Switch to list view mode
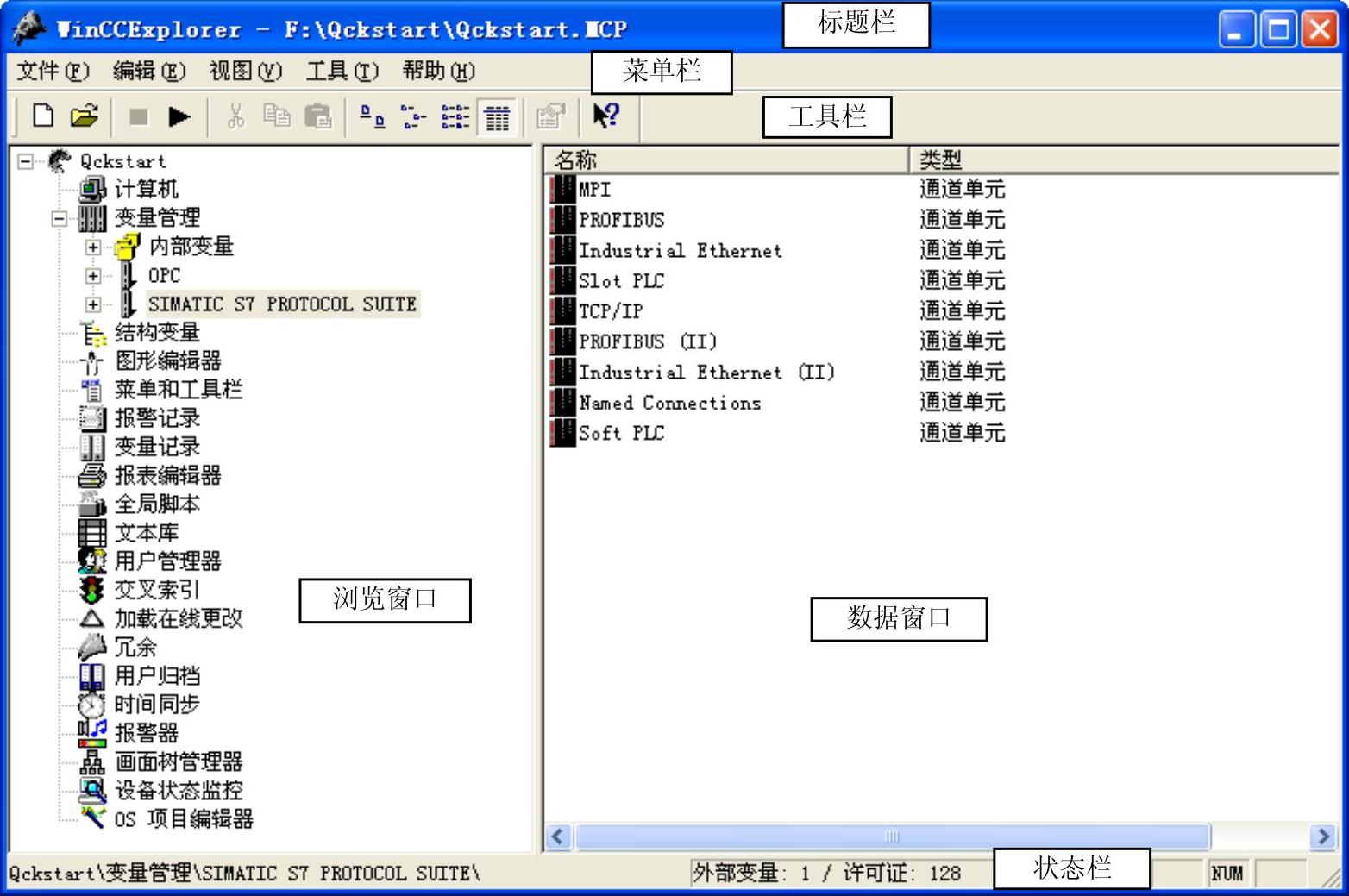1349x896 pixels. [455, 116]
